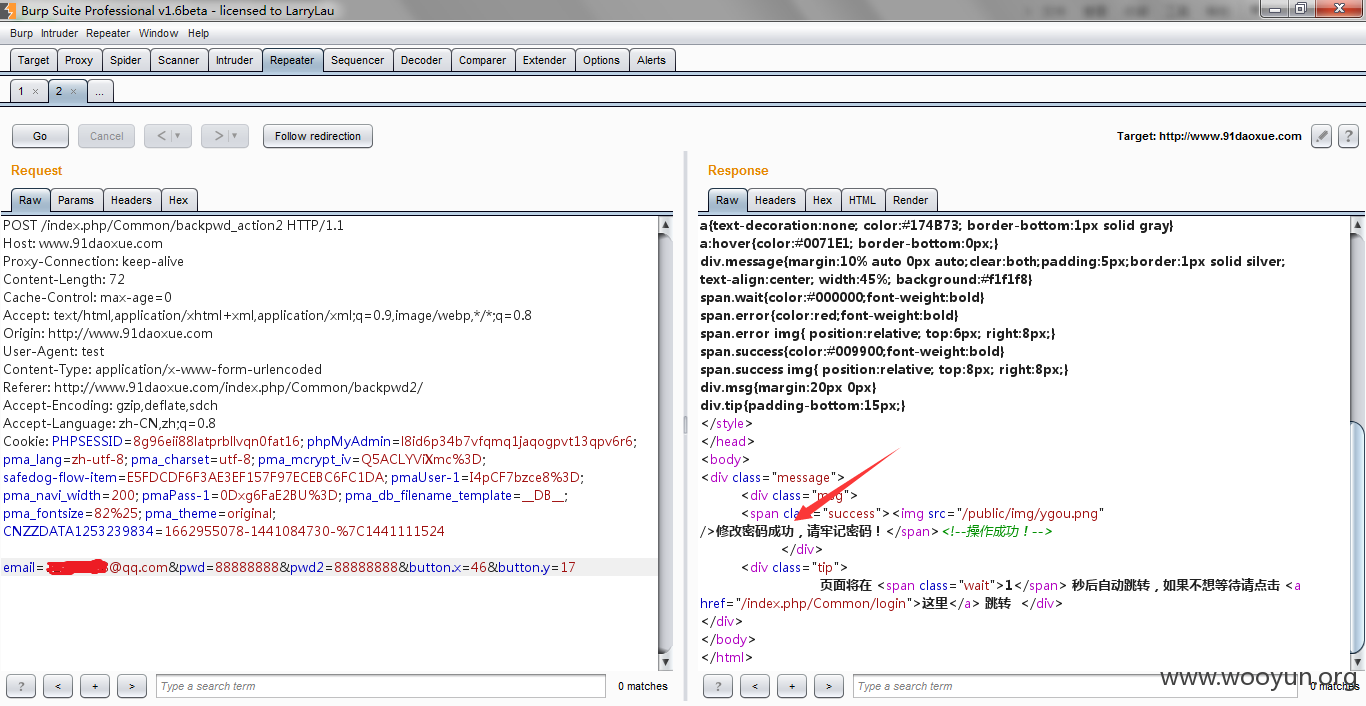Switch to the Scanner tab

(178, 60)
